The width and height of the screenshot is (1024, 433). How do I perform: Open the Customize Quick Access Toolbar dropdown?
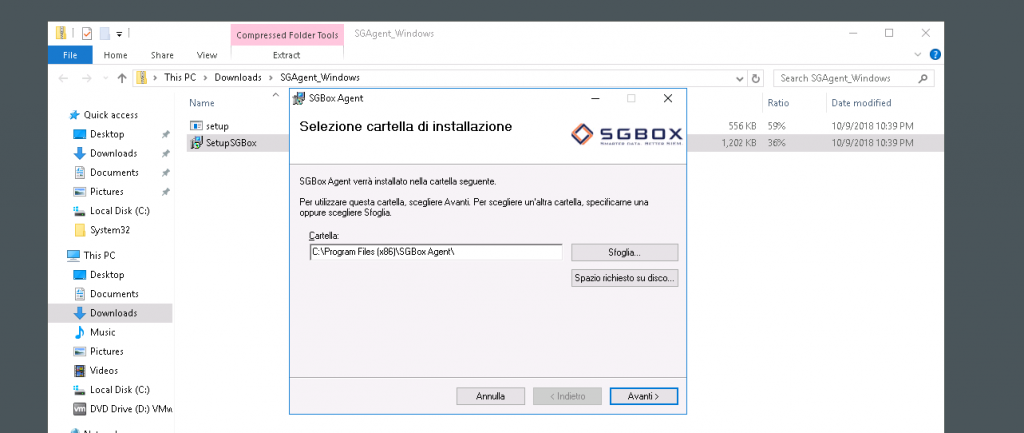120,33
